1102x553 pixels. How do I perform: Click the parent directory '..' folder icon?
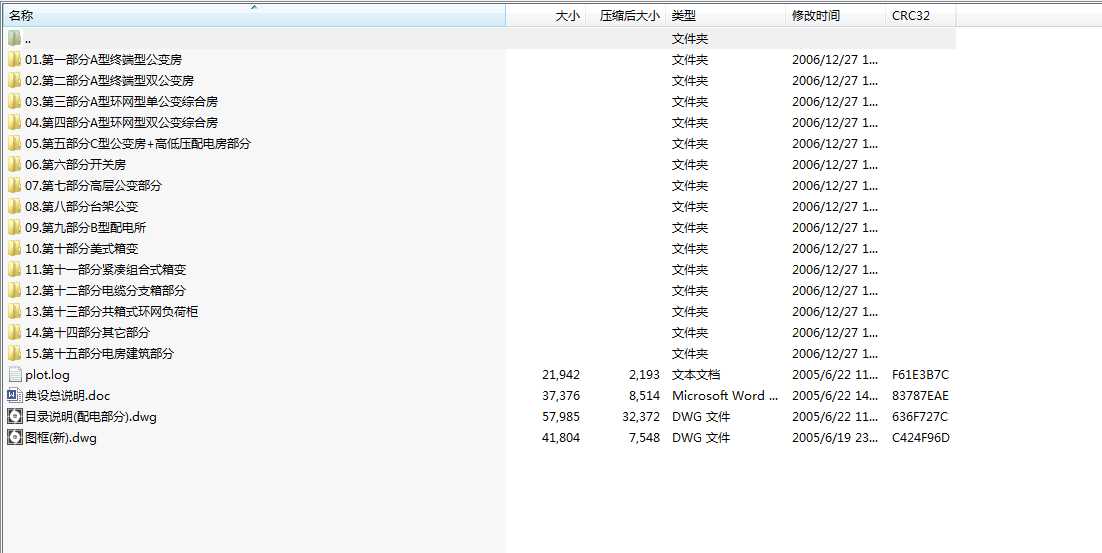pos(14,39)
